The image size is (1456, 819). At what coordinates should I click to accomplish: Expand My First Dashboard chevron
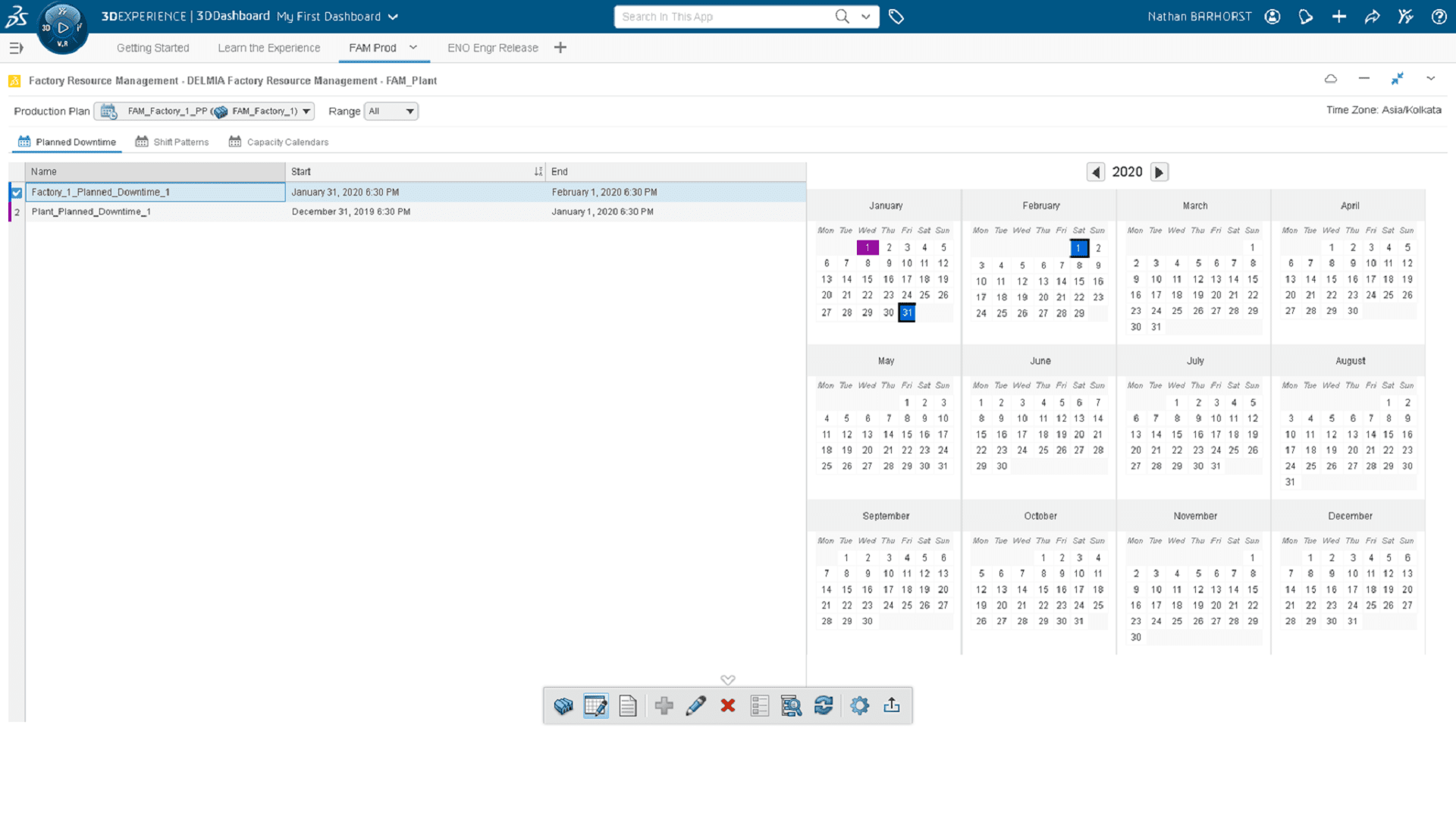point(393,17)
